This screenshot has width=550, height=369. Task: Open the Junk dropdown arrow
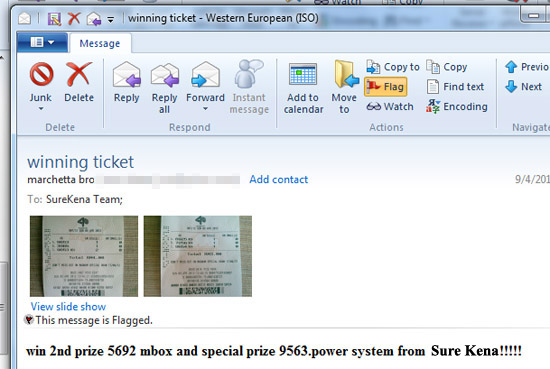[41, 109]
